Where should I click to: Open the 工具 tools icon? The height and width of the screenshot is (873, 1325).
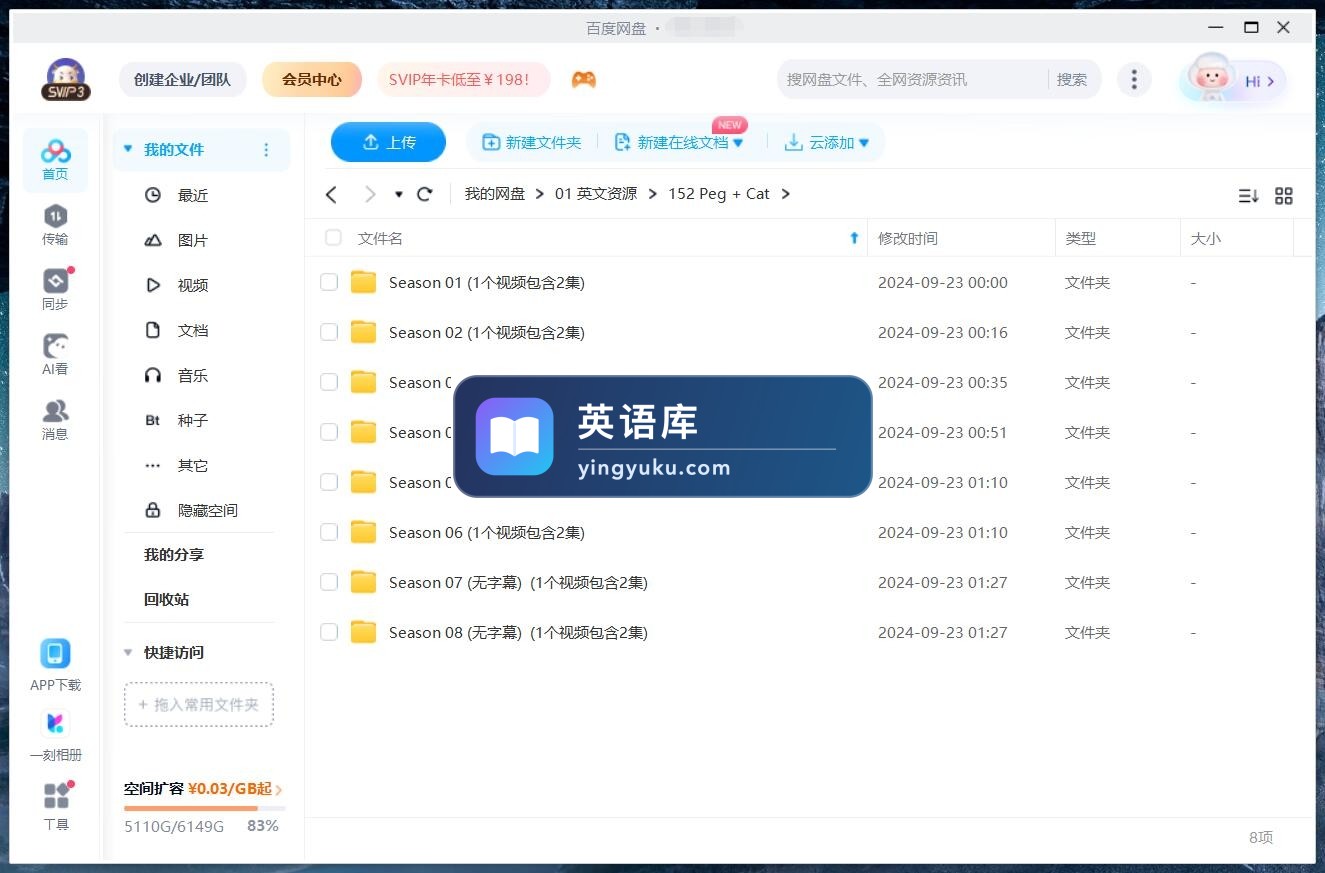(x=56, y=806)
